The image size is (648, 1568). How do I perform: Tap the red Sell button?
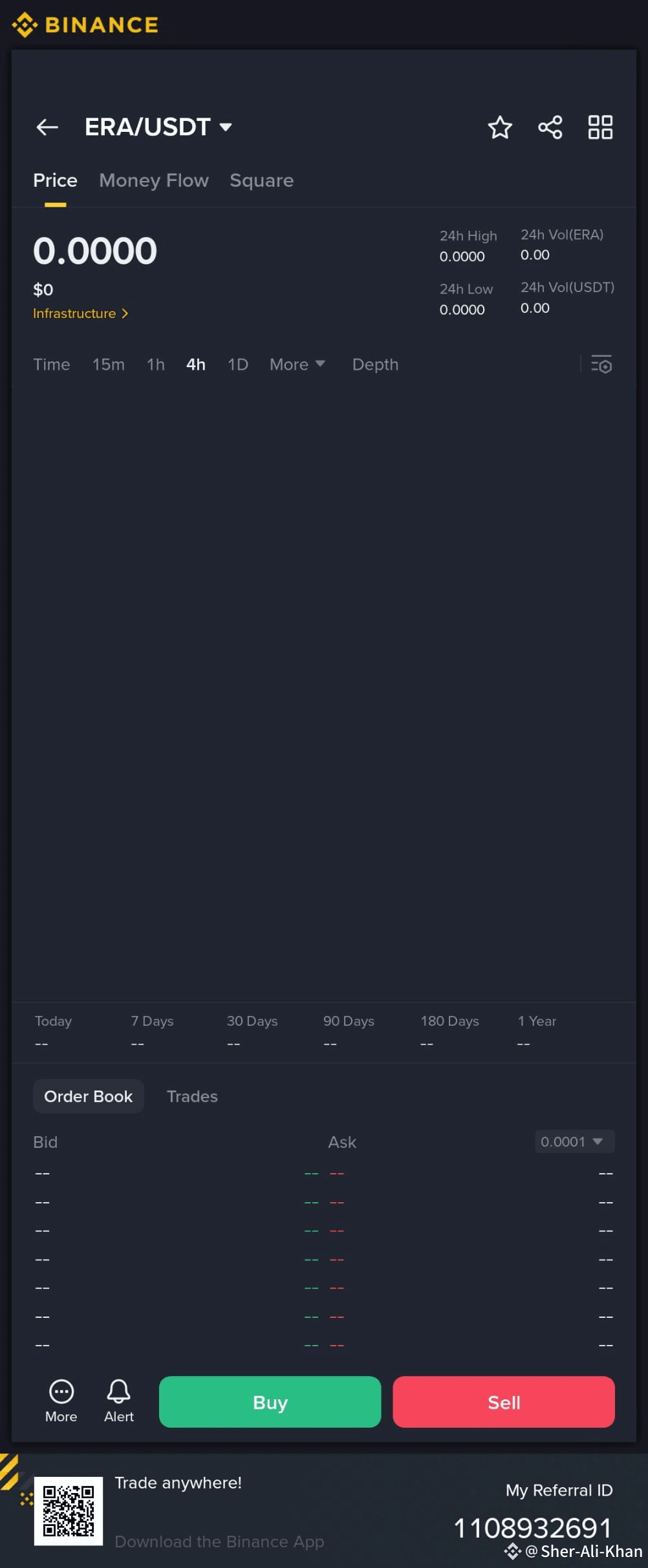pos(504,1401)
